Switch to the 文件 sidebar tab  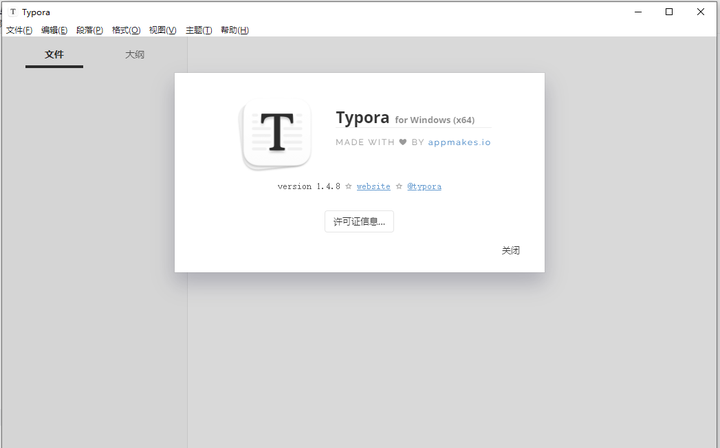pyautogui.click(x=54, y=55)
